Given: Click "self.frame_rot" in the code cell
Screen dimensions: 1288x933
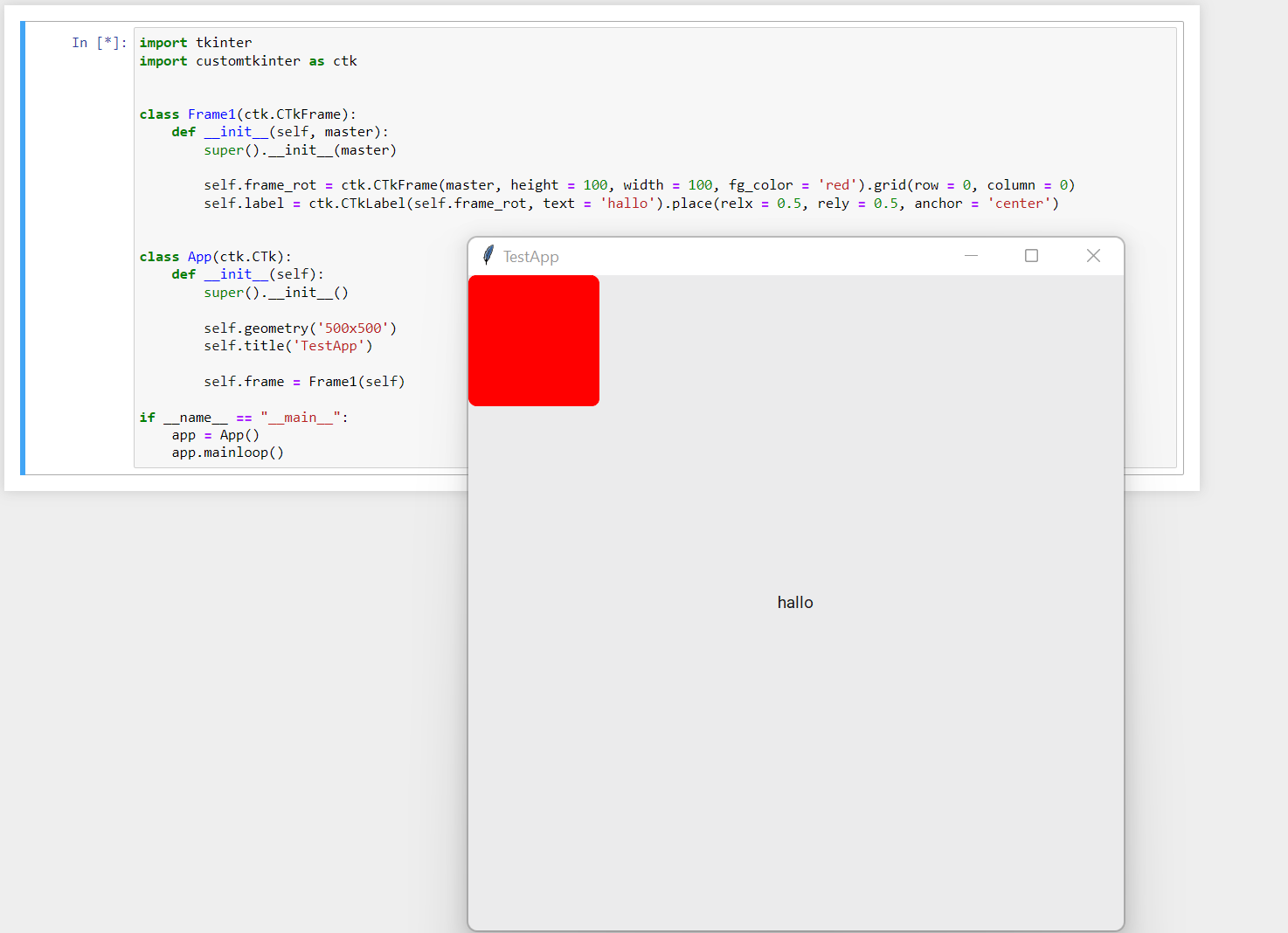Looking at the screenshot, I should pos(260,185).
